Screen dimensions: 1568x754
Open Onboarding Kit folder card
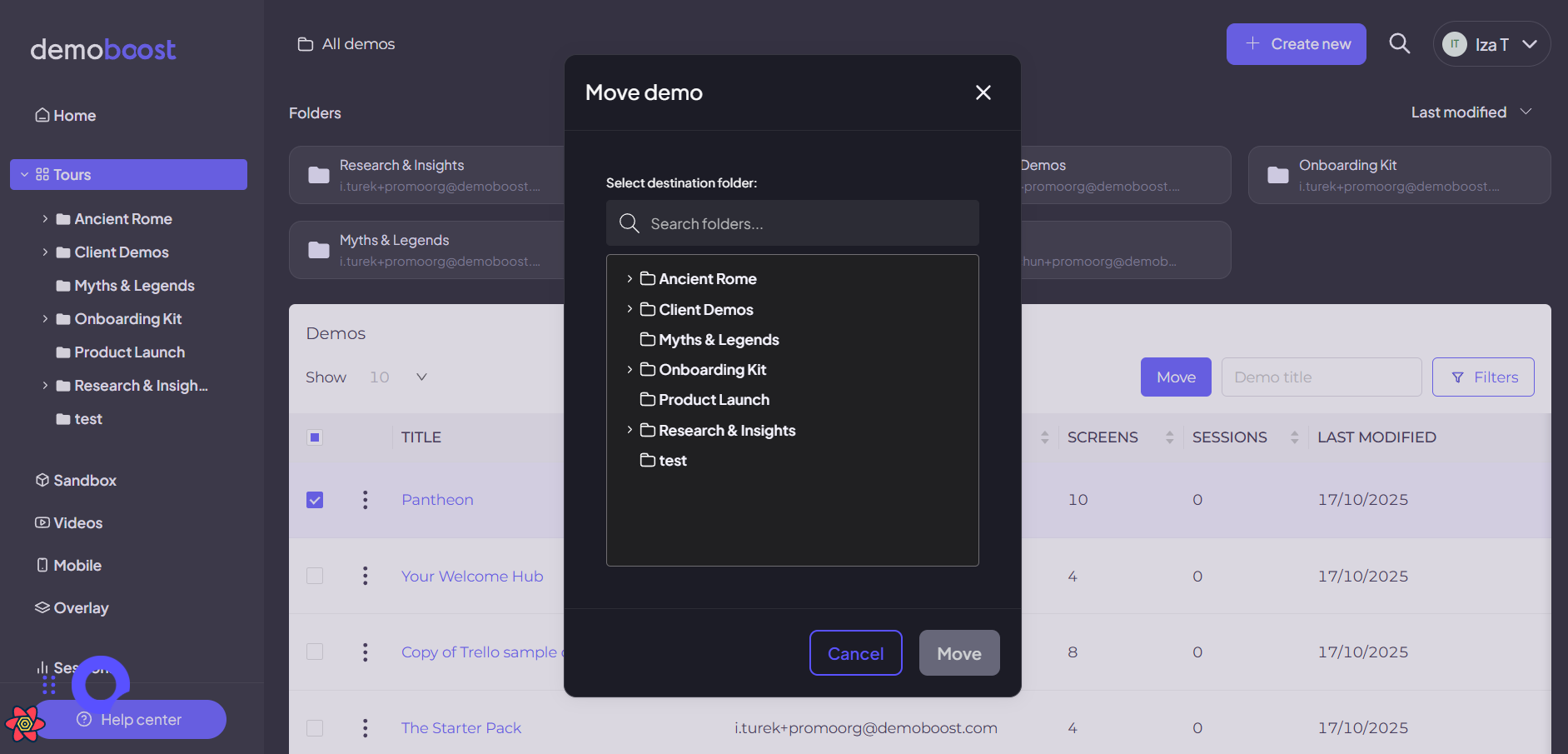tap(1399, 175)
